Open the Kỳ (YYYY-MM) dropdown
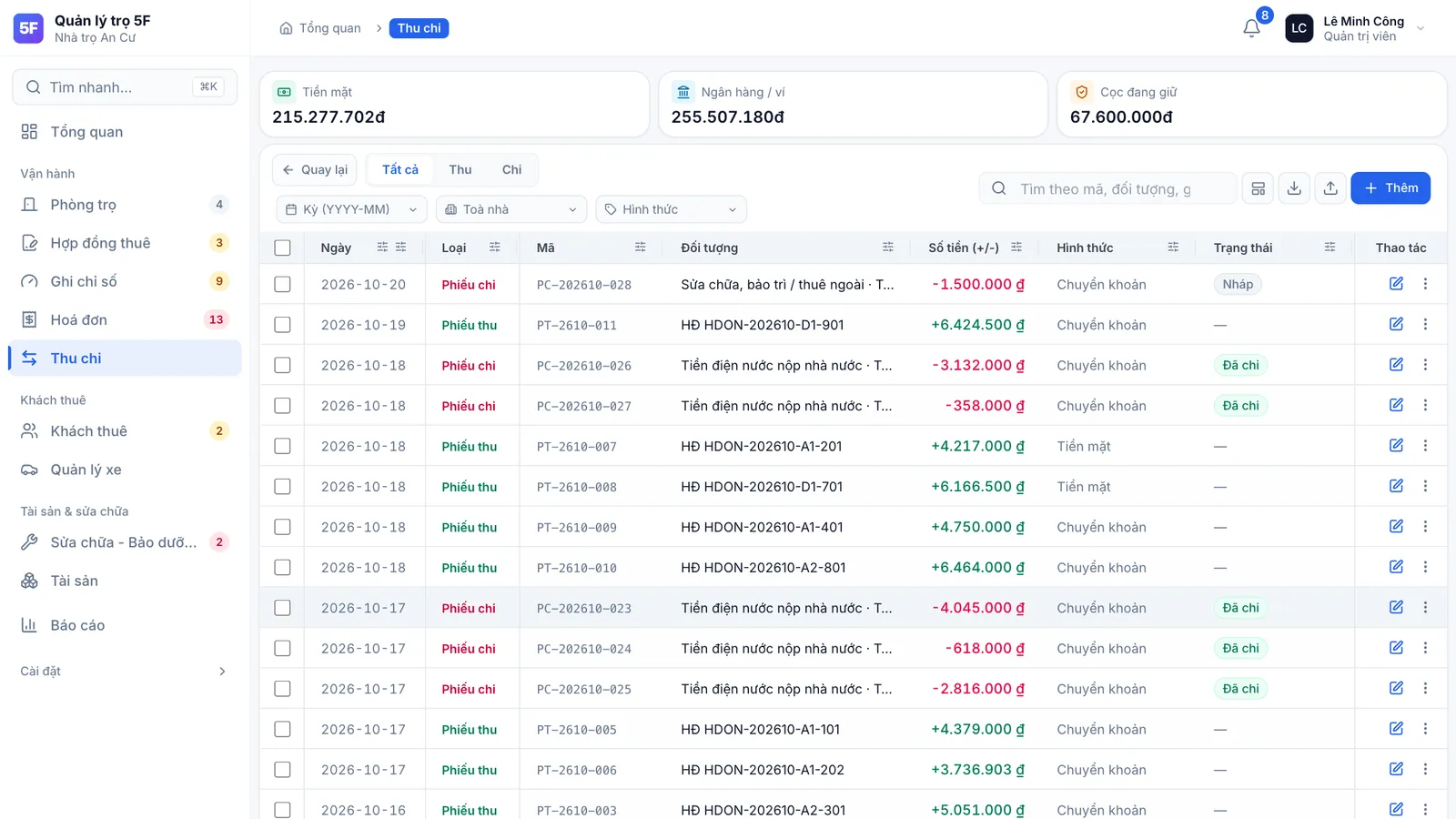The image size is (1456, 819). [351, 209]
